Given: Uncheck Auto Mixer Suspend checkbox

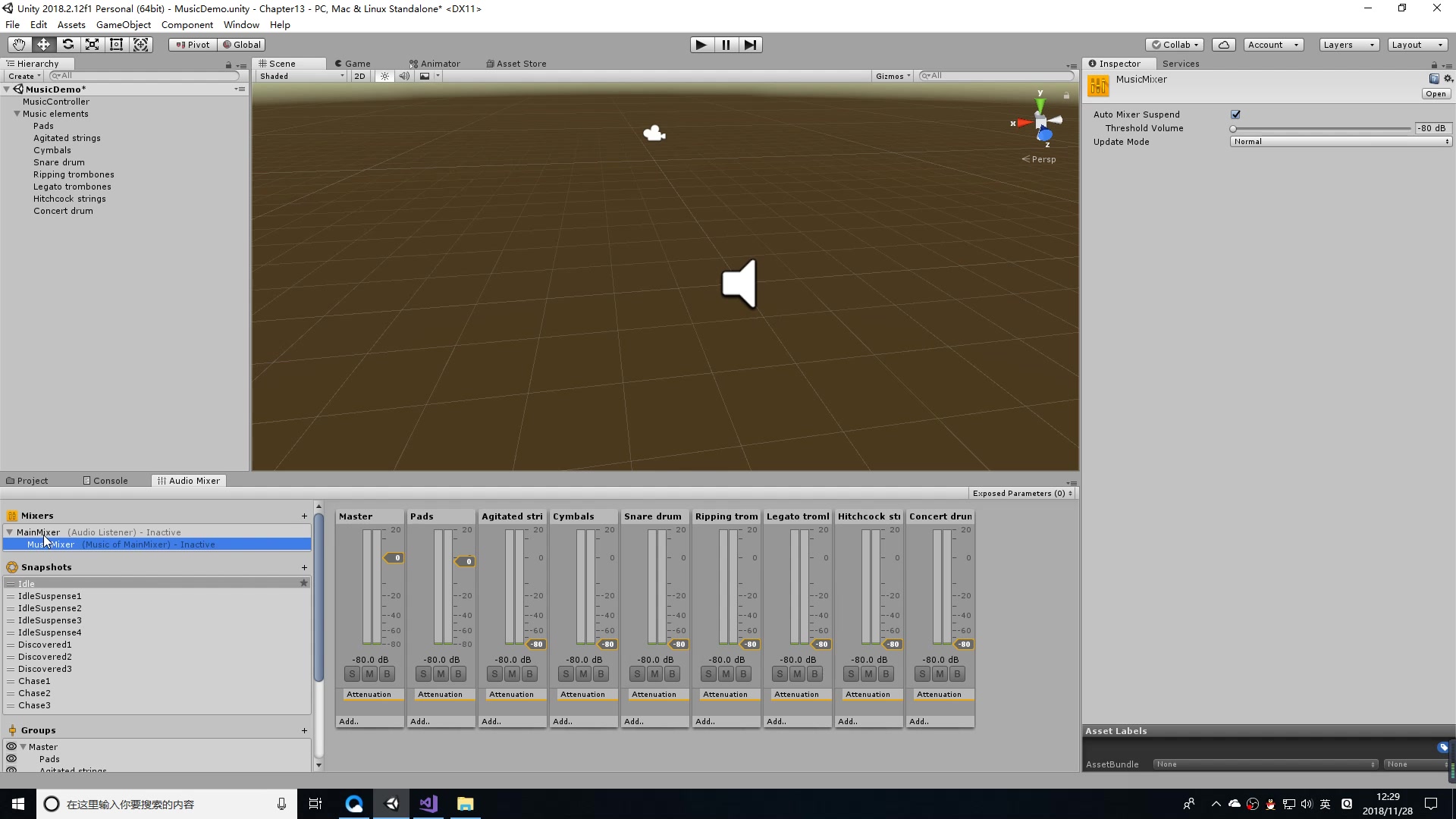Looking at the screenshot, I should coord(1235,115).
